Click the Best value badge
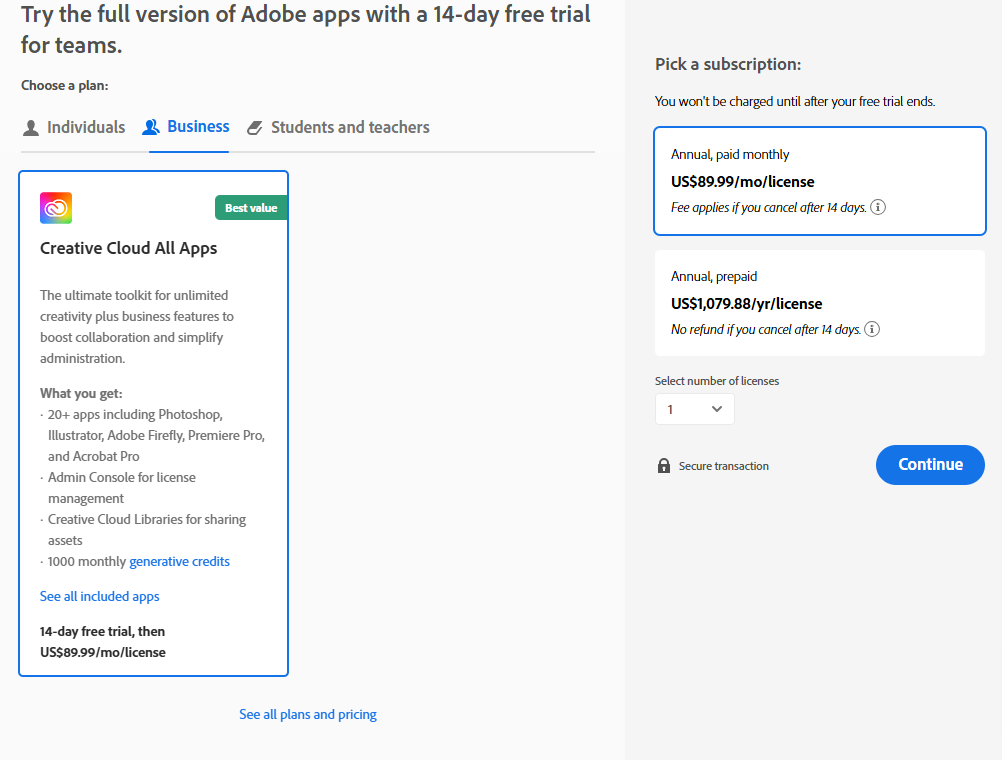The height and width of the screenshot is (760, 1002). coord(251,208)
